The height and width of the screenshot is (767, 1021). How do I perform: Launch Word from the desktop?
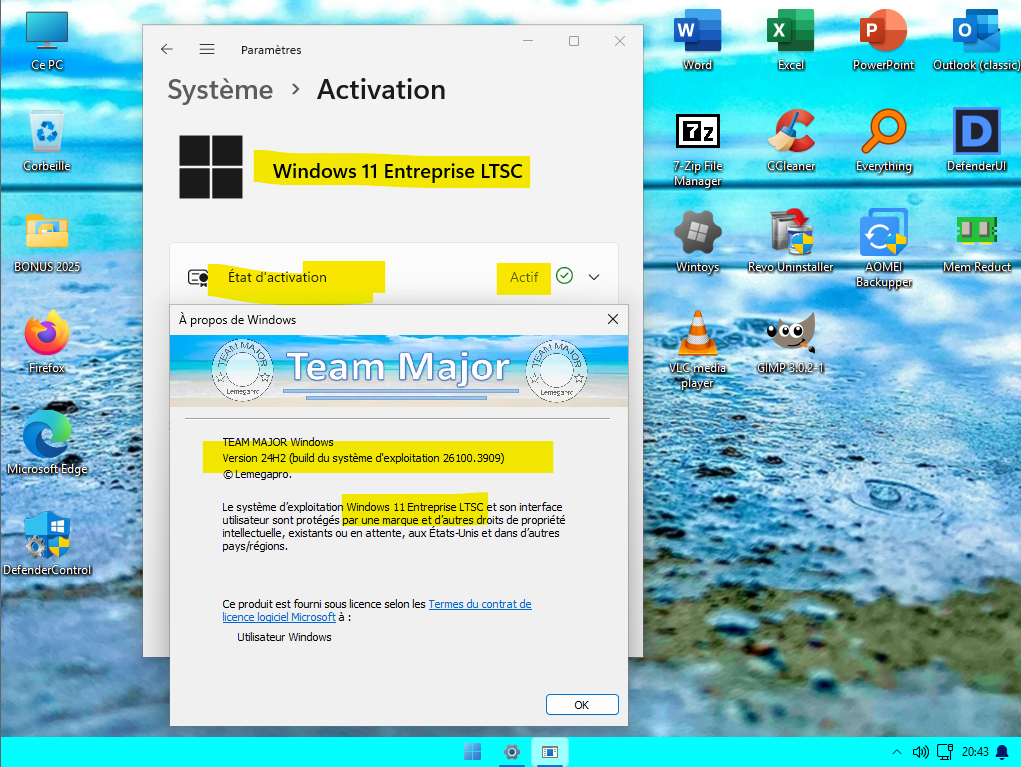click(697, 39)
